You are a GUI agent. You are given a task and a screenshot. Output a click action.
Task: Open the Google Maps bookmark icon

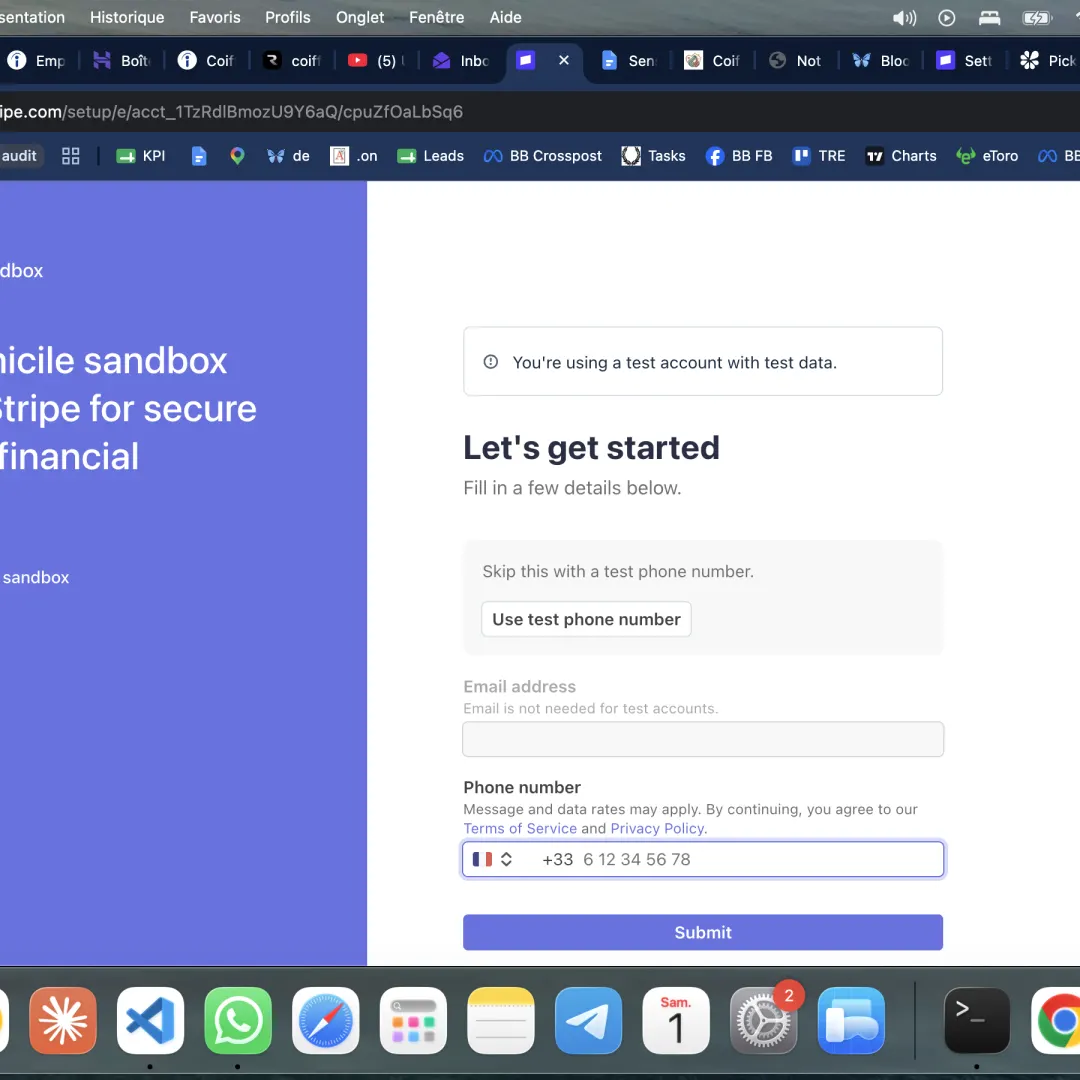pyautogui.click(x=237, y=156)
